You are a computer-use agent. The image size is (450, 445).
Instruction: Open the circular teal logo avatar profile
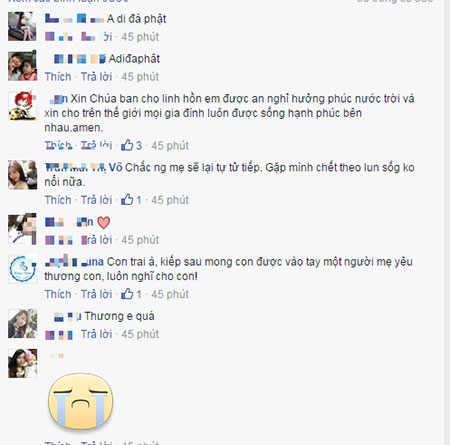pyautogui.click(x=22, y=269)
